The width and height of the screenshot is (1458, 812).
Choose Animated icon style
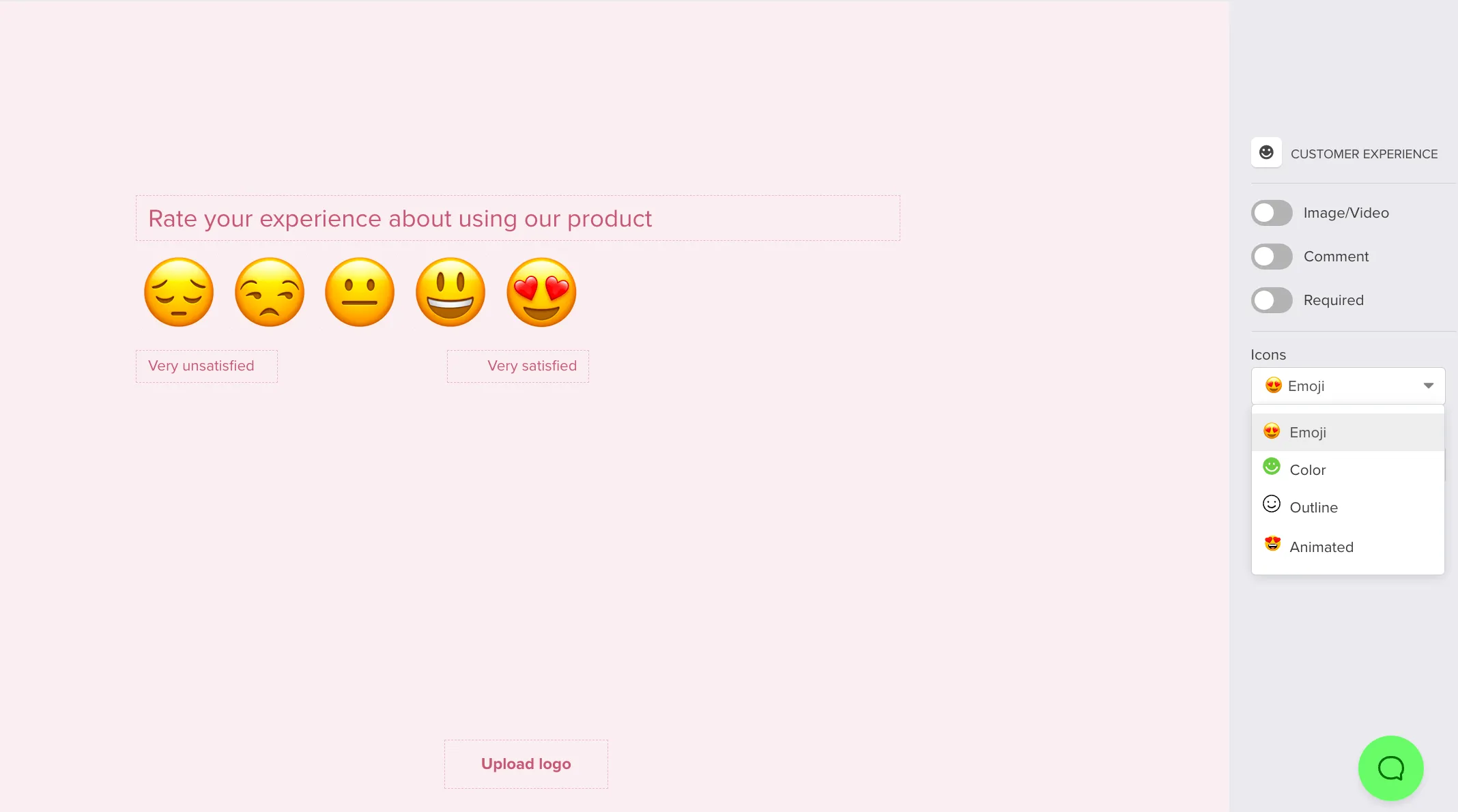point(1321,547)
